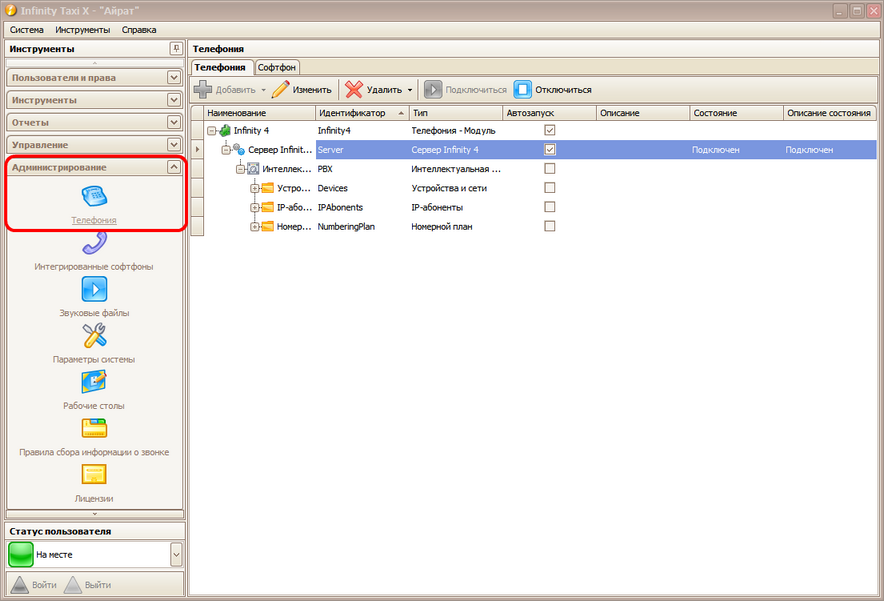Expand Пользователи и права section
The width and height of the screenshot is (884, 601).
(x=174, y=77)
